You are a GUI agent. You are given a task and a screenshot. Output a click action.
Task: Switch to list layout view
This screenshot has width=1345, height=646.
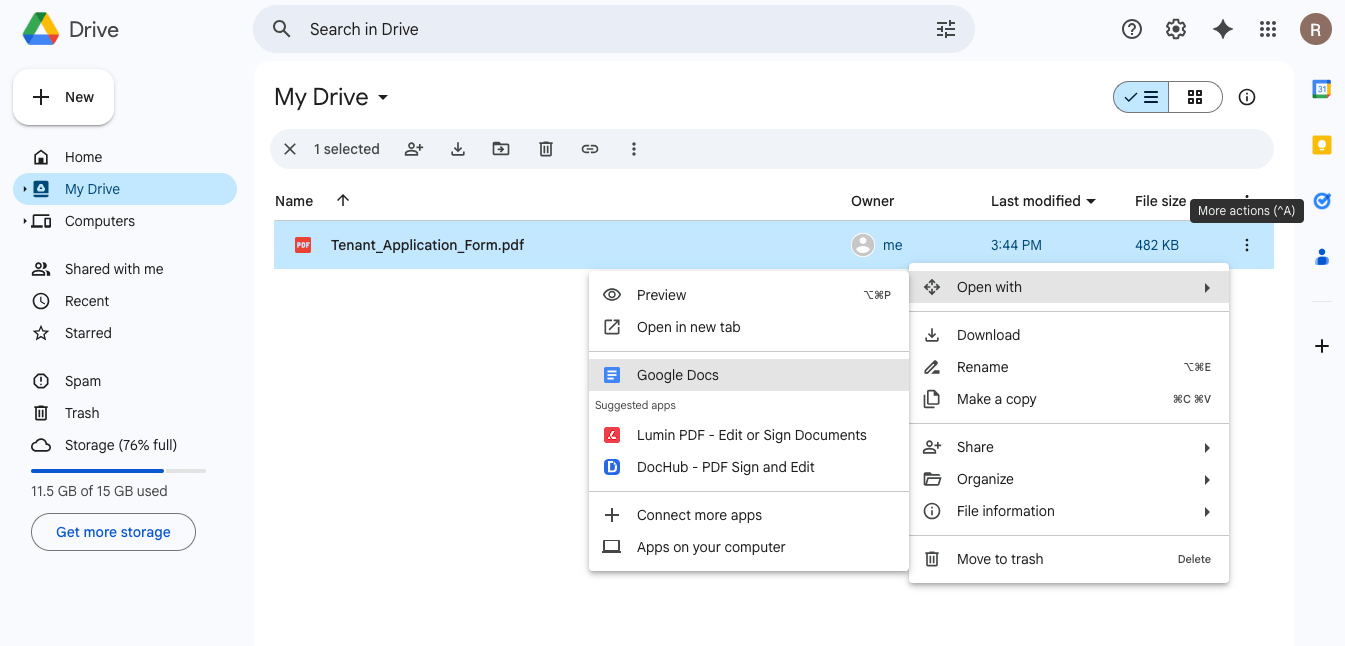pyautogui.click(x=1141, y=97)
